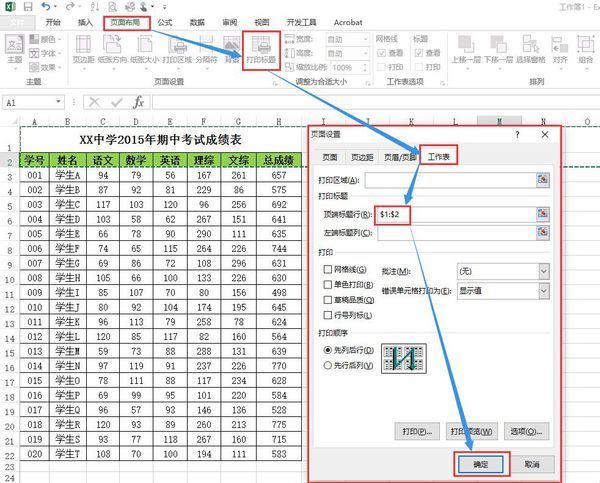This screenshot has width=600, height=483.
Task: Switch to Margins (页边距) dialog tab
Action: 362,157
